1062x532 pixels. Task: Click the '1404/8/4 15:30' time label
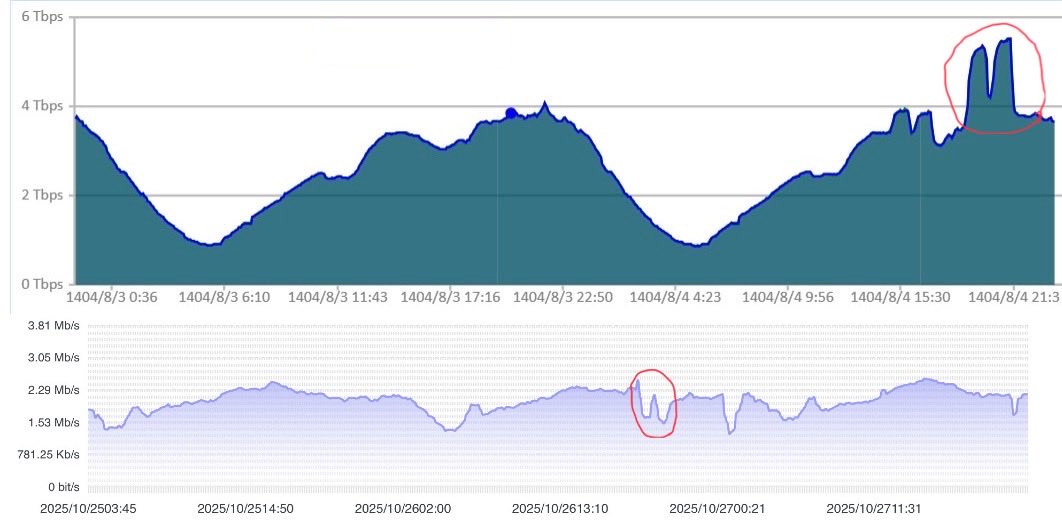click(x=900, y=298)
